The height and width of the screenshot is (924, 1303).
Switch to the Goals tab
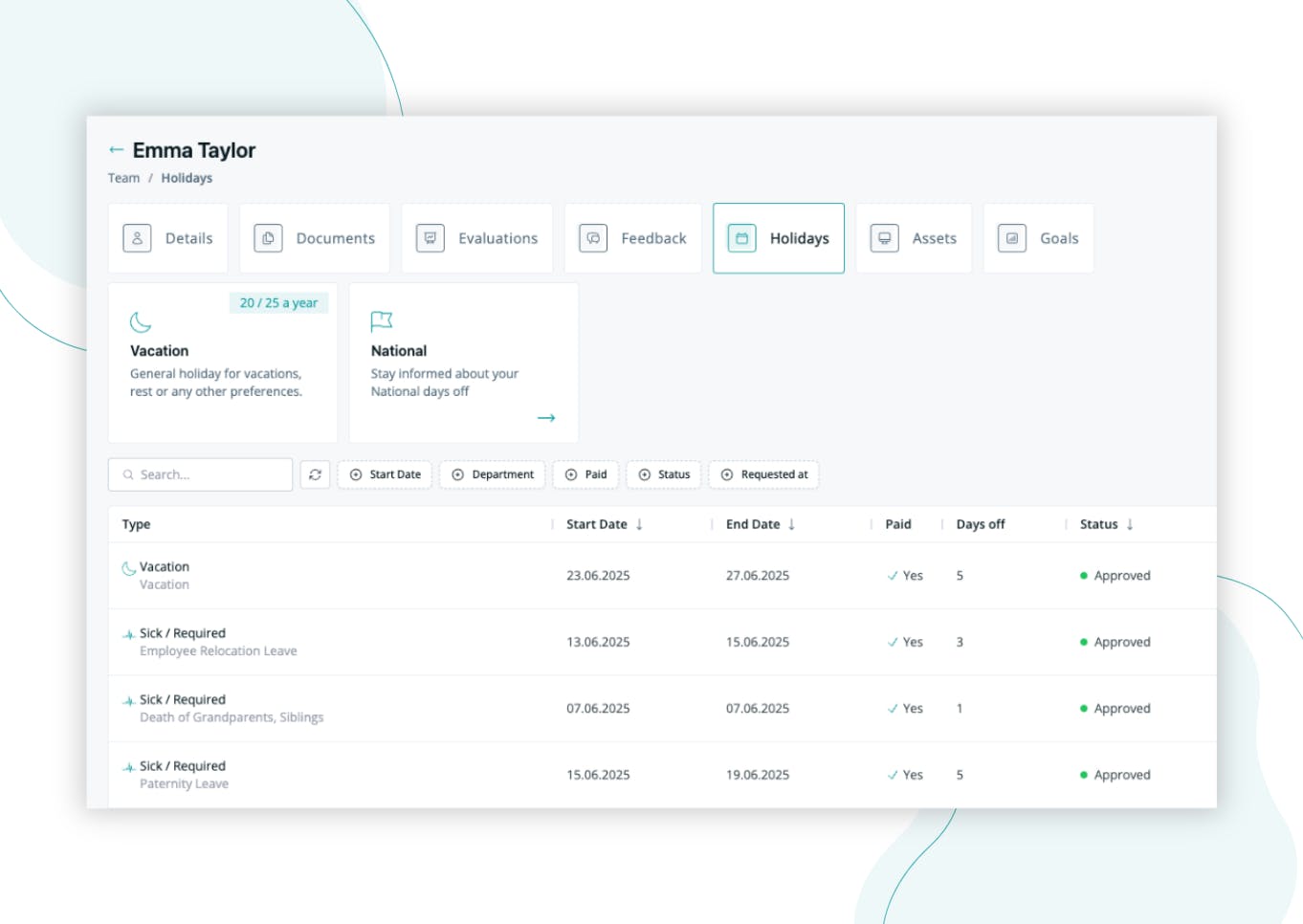pos(1040,237)
